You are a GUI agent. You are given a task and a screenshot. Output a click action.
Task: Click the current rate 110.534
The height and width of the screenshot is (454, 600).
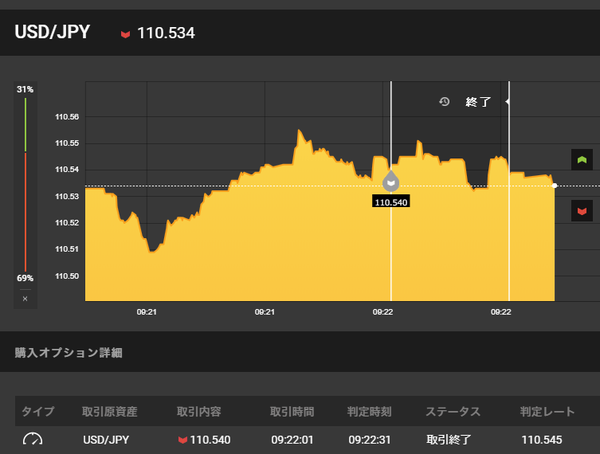coord(166,33)
